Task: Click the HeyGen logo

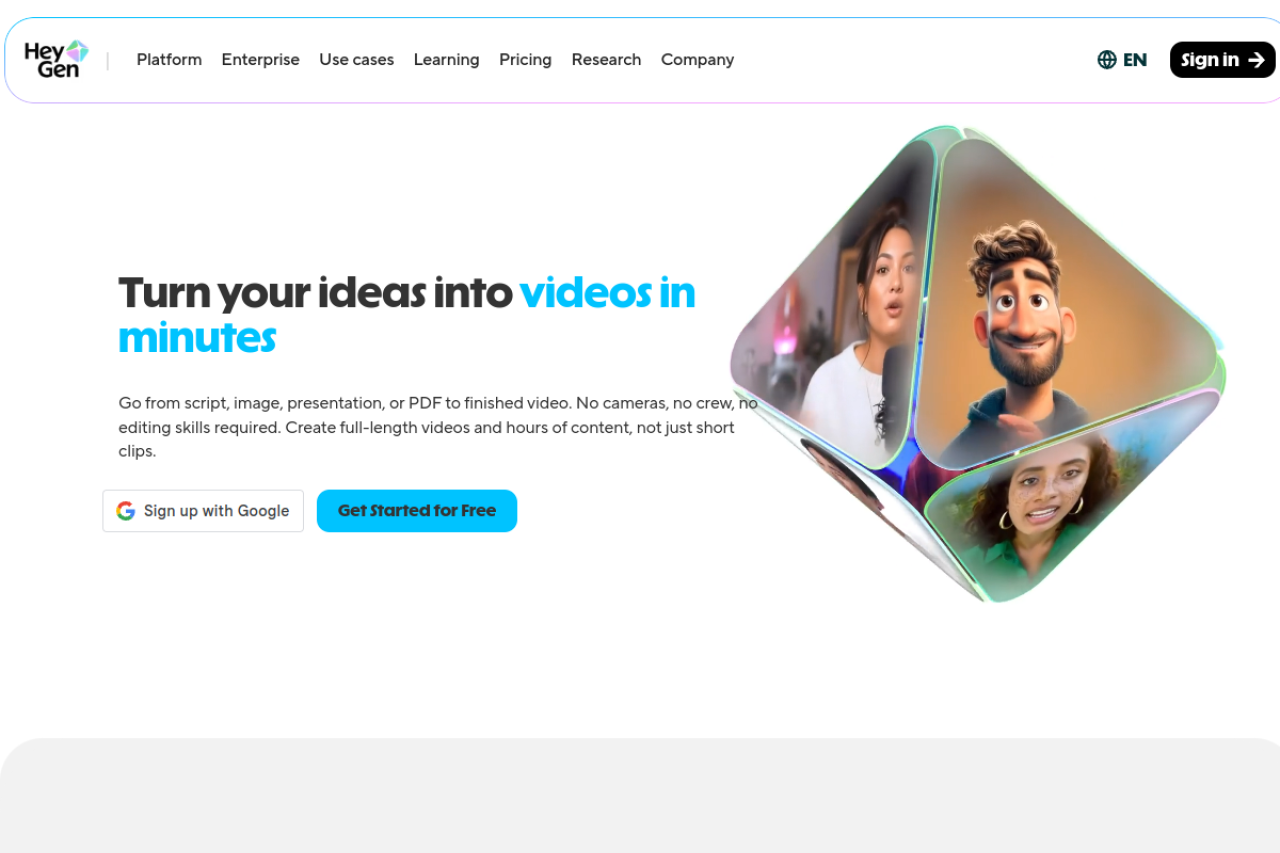Action: (56, 60)
